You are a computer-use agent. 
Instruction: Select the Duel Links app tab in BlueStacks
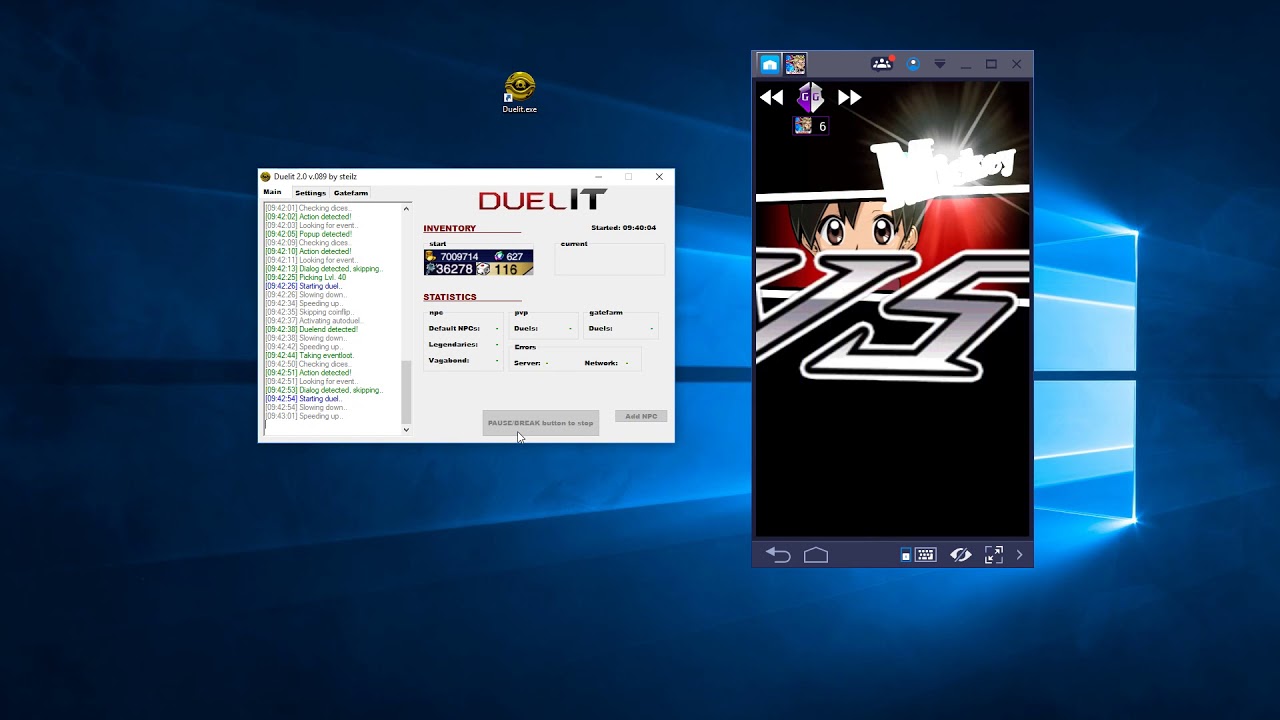tap(795, 64)
